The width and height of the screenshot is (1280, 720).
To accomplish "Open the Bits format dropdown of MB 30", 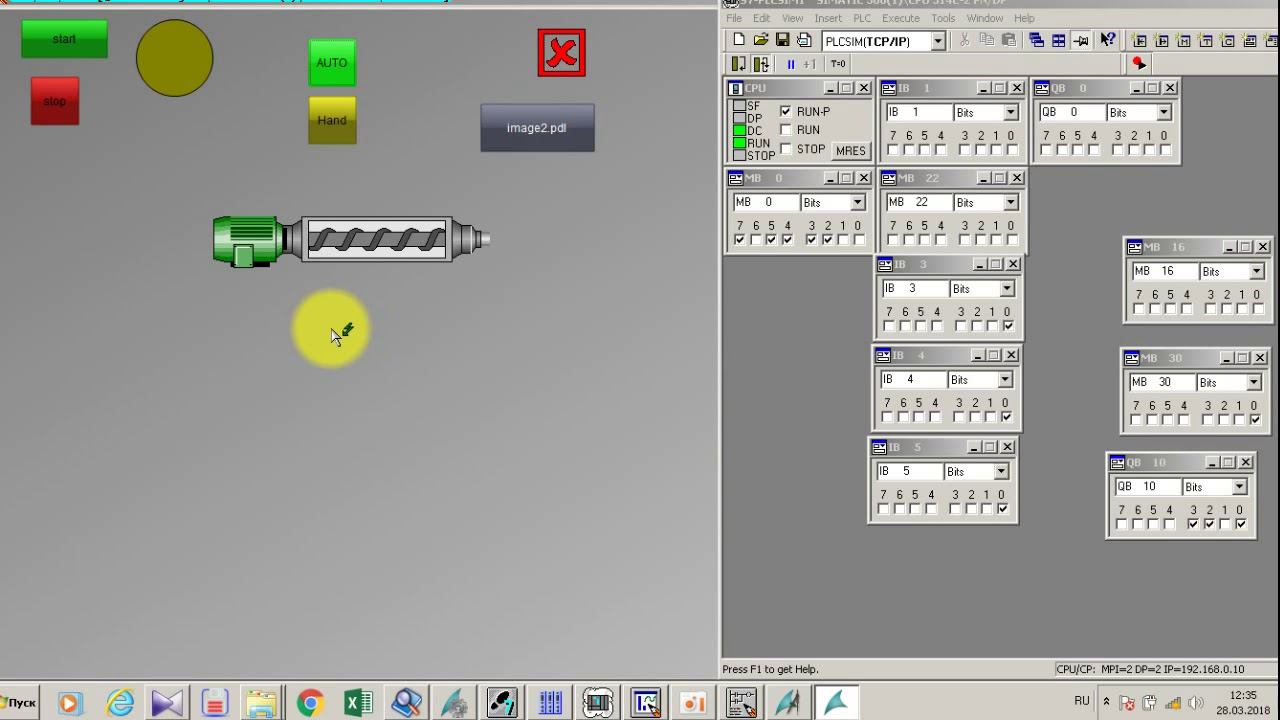I will pos(1254,382).
